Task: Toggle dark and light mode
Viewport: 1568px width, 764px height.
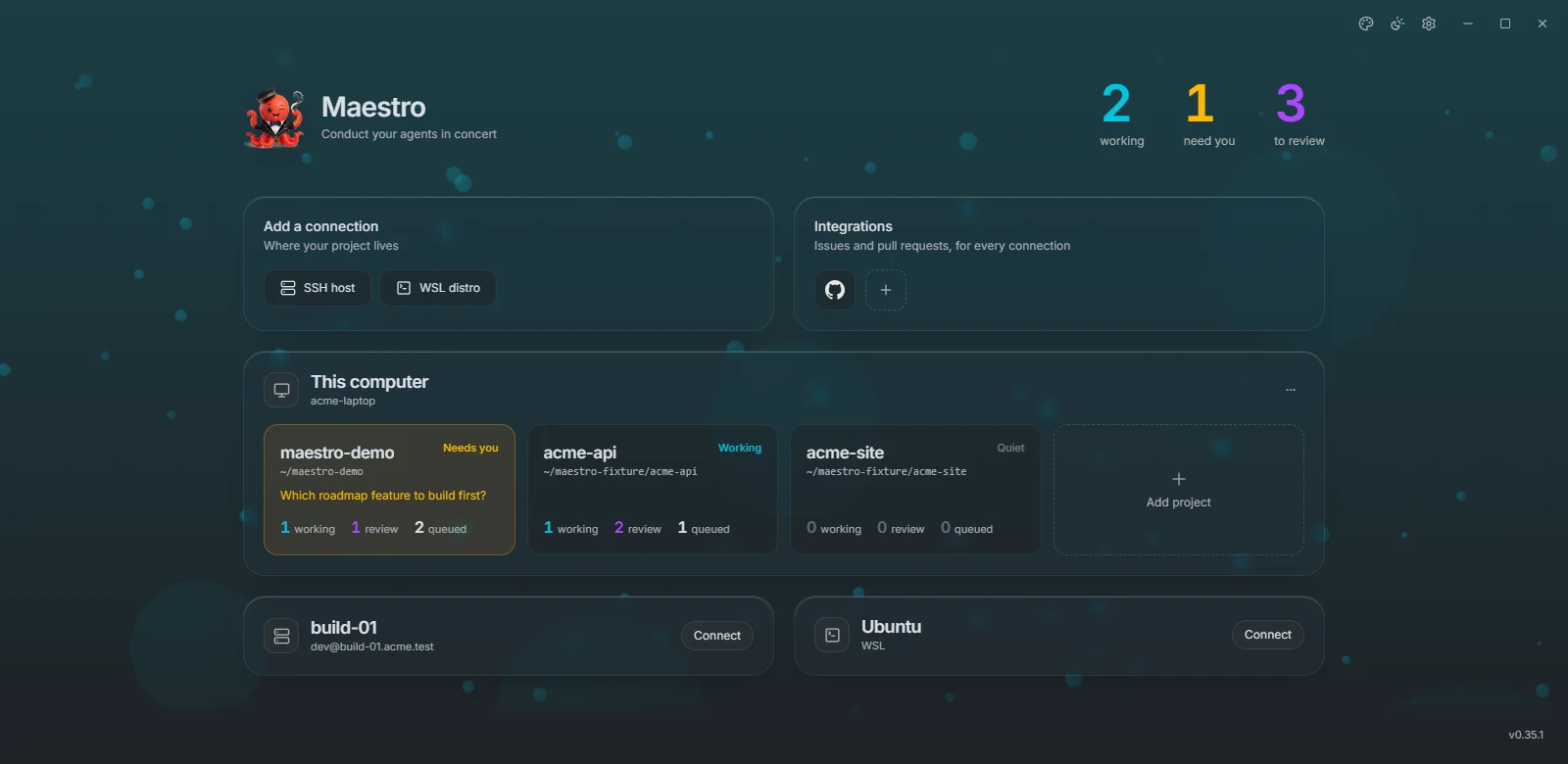Action: point(1397,24)
